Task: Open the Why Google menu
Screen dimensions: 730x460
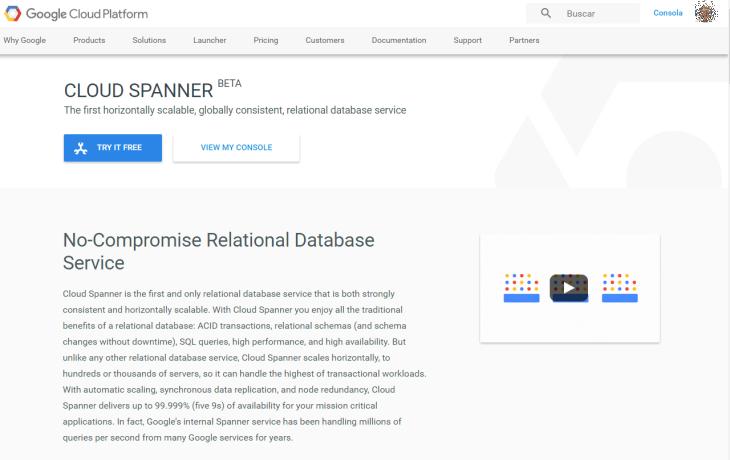Action: click(x=25, y=40)
